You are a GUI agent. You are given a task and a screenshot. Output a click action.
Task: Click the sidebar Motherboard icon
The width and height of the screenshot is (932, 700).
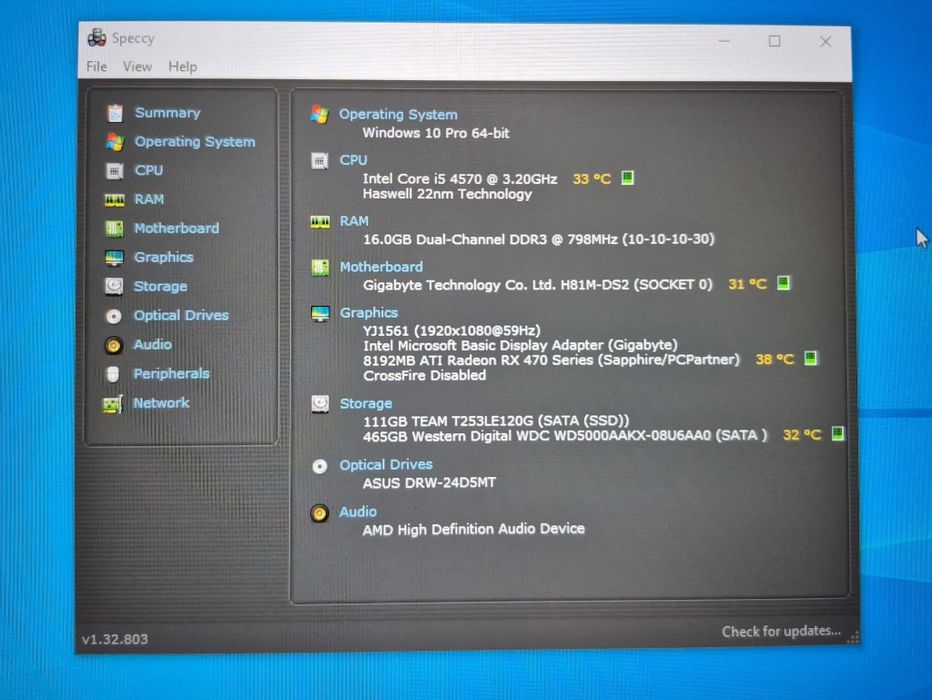(x=114, y=228)
